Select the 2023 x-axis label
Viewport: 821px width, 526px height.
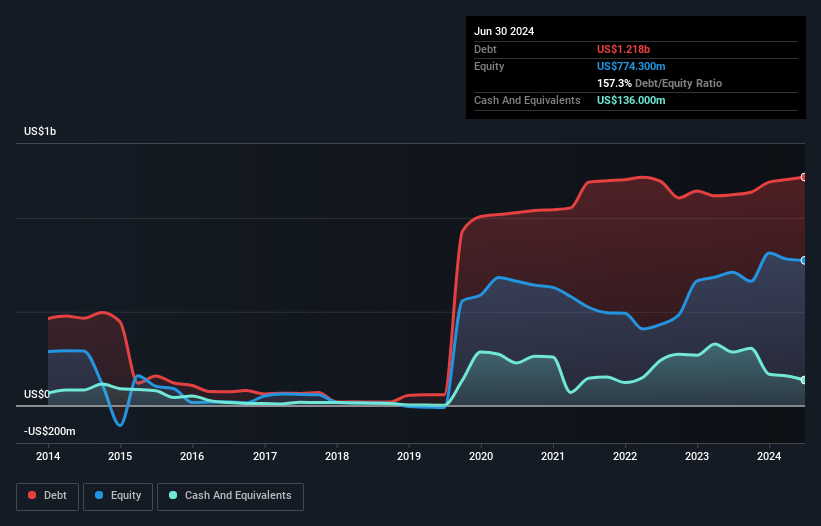tap(697, 456)
